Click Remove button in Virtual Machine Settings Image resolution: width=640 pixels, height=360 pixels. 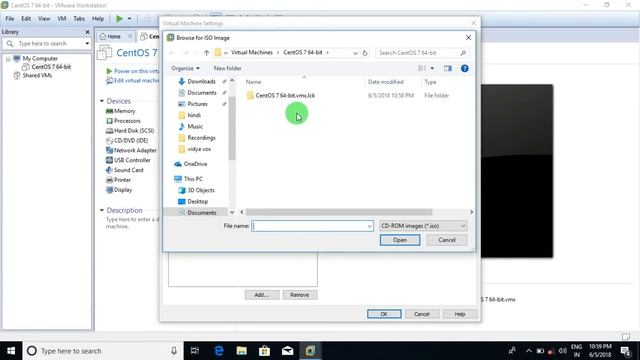pyautogui.click(x=300, y=295)
